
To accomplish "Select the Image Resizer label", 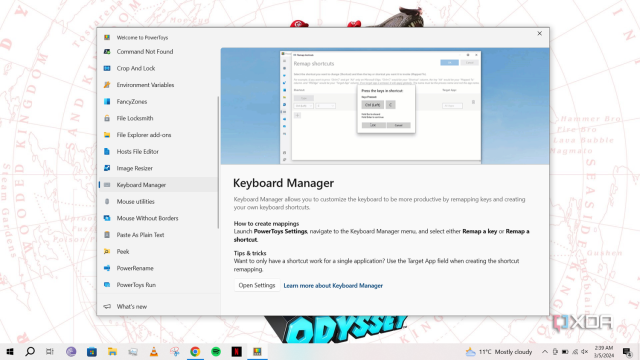I will click(x=135, y=168).
